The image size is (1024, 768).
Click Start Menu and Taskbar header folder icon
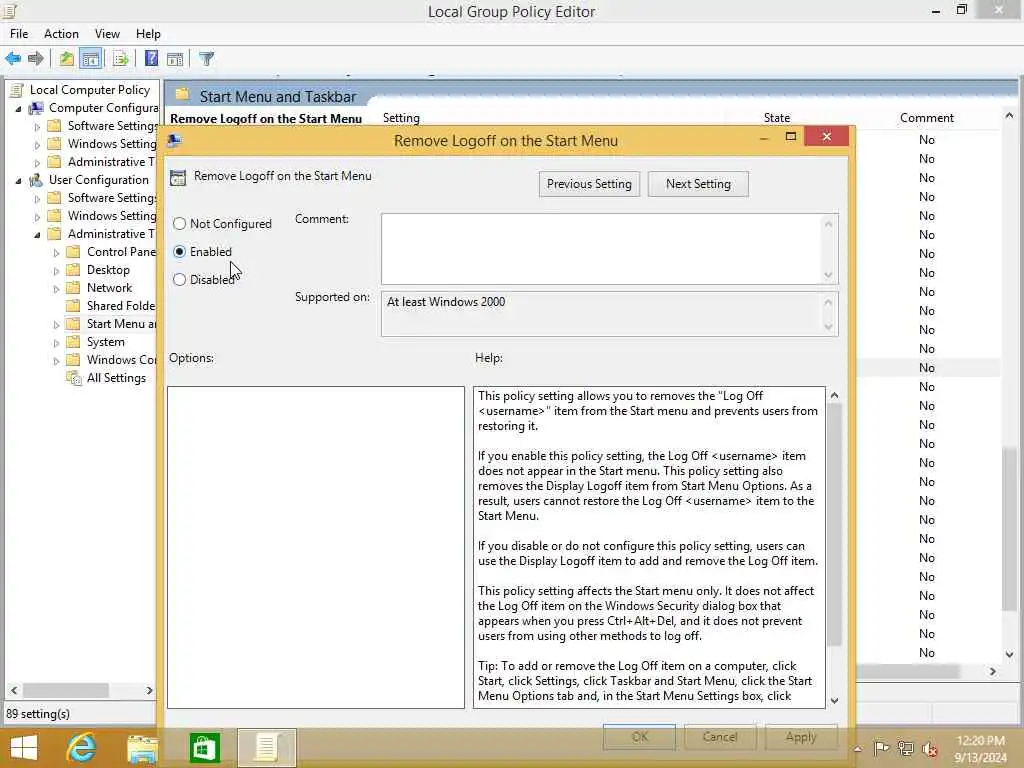tap(183, 95)
